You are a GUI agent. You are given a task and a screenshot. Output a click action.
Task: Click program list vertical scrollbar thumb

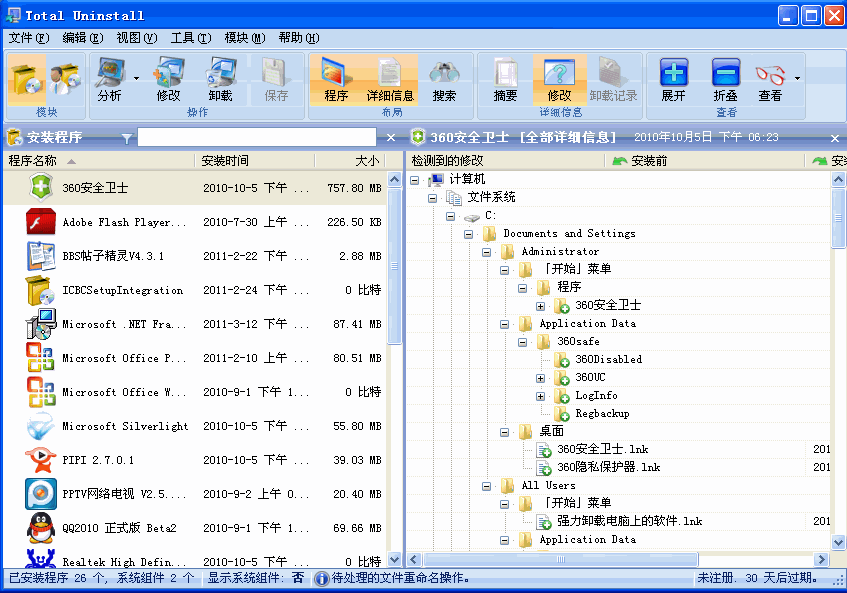(395, 266)
